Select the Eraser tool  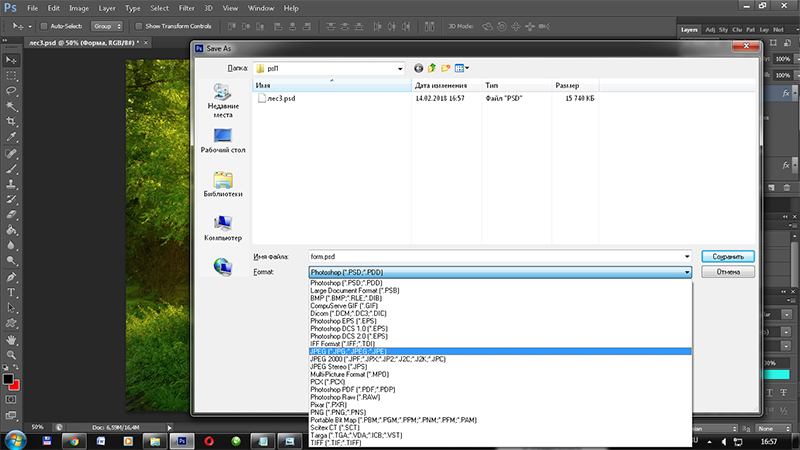click(x=11, y=215)
